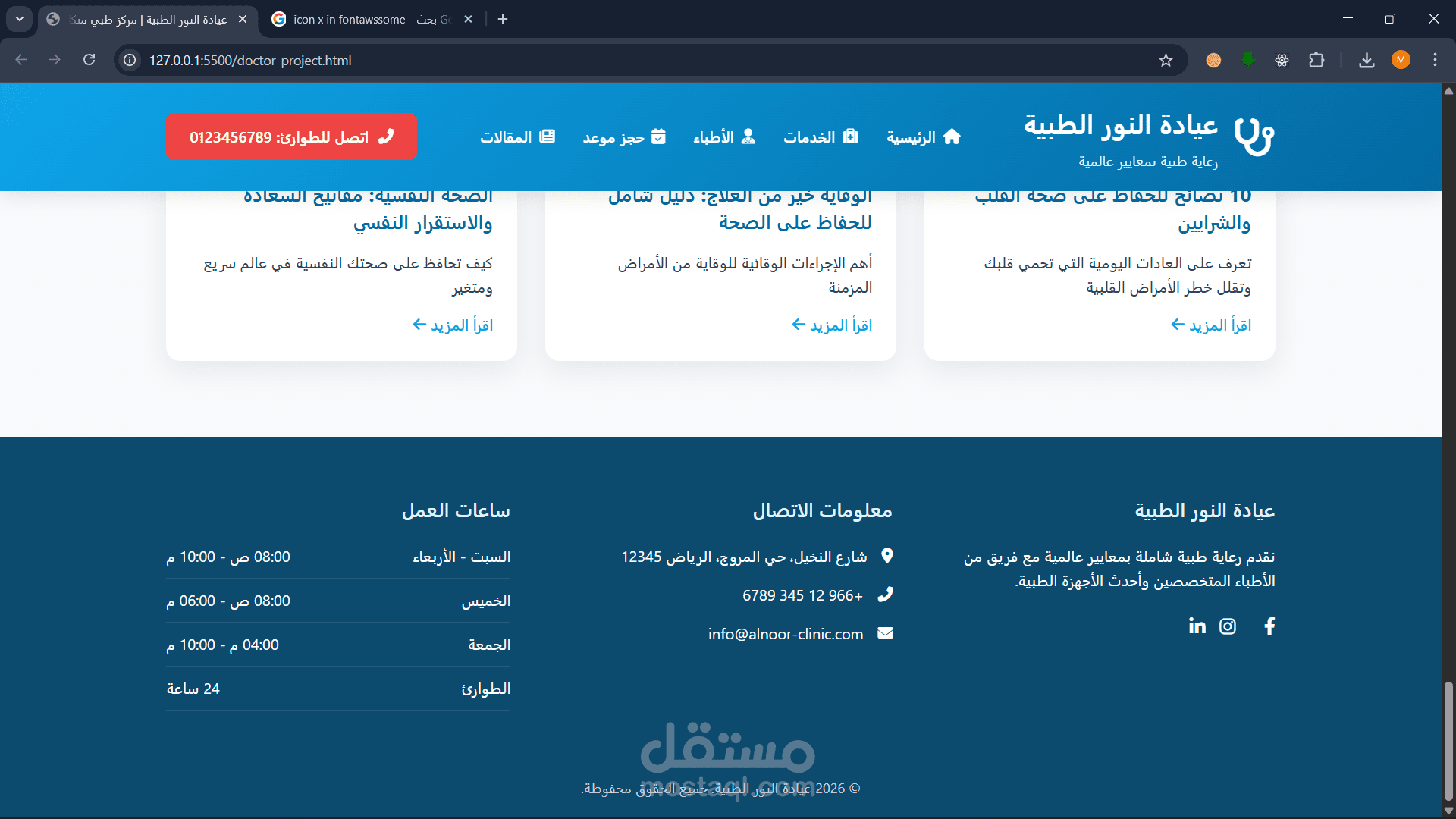Open the Chrome three-dot menu
This screenshot has height=819, width=1456.
click(1435, 61)
